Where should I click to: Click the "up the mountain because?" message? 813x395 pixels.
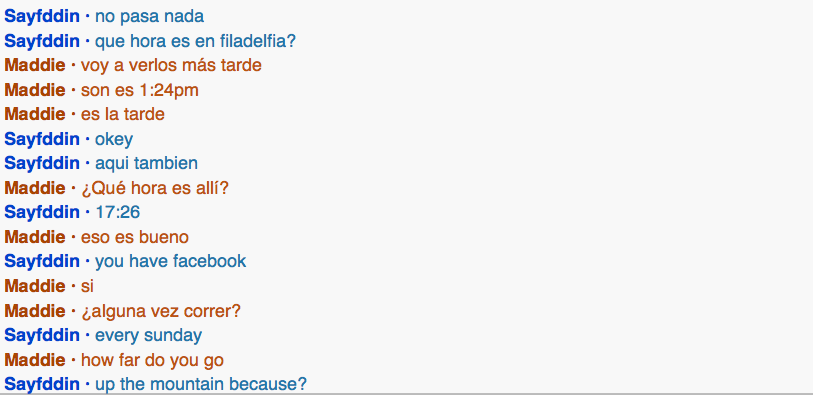[201, 384]
